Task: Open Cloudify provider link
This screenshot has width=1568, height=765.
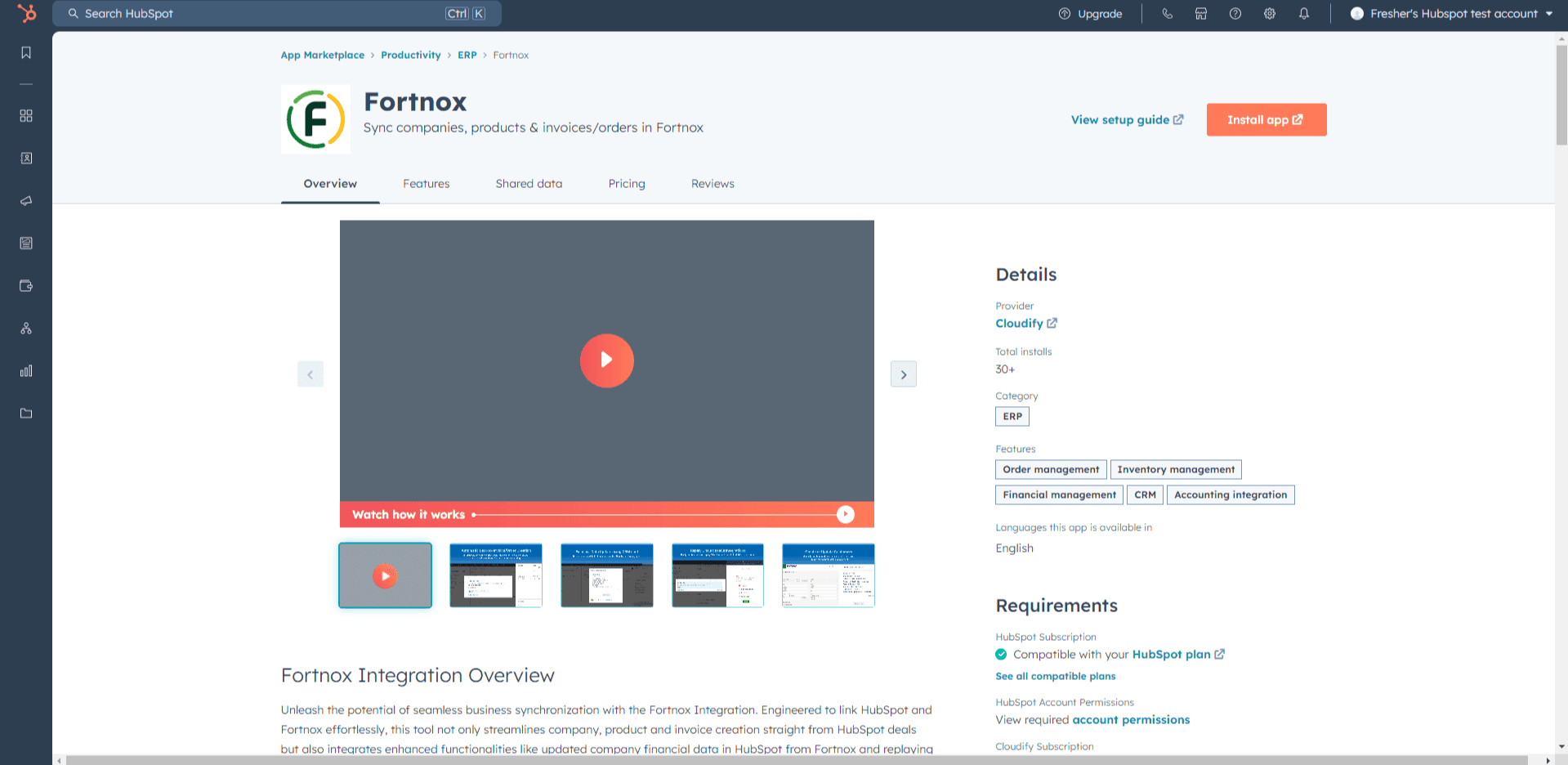Action: click(x=1026, y=324)
